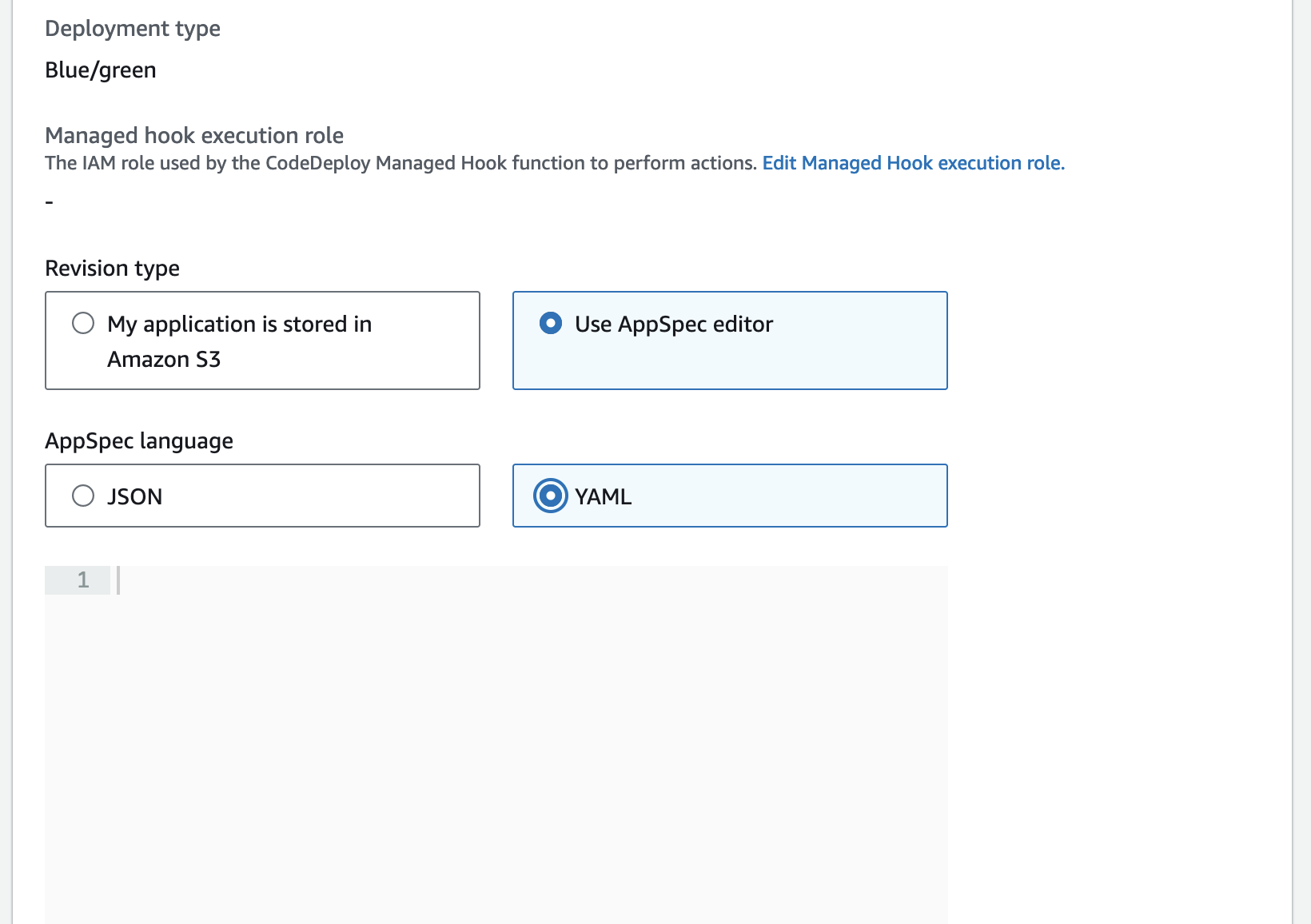The width and height of the screenshot is (1311, 924).
Task: Click the Managed hook execution role heading
Action: (194, 135)
